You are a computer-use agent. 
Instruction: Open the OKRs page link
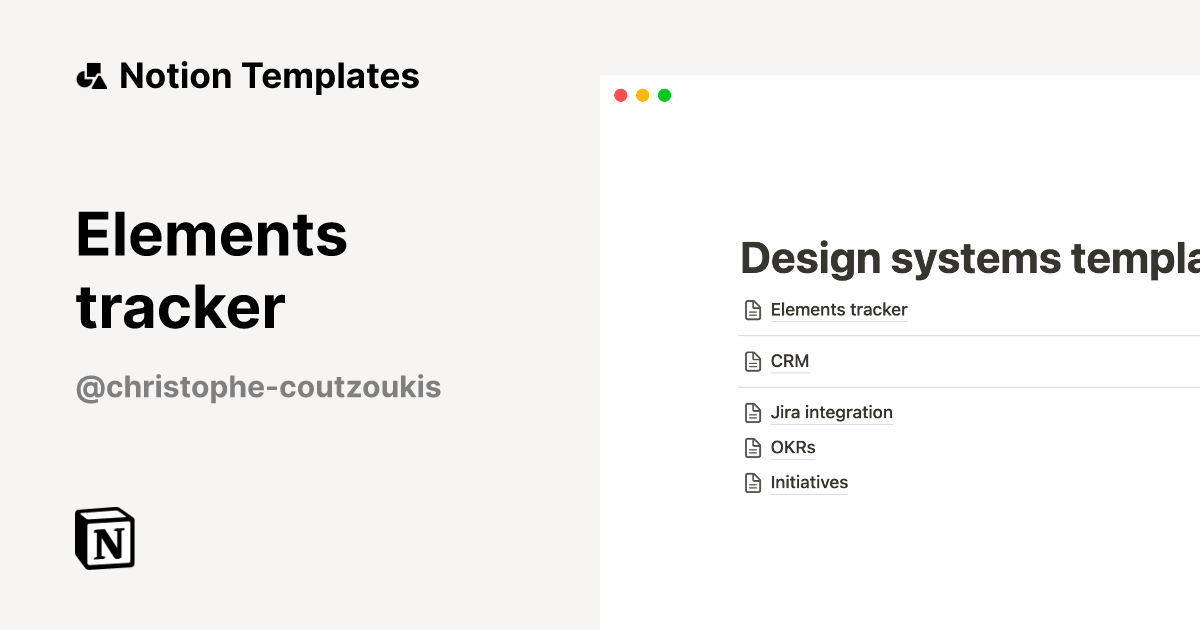[792, 447]
